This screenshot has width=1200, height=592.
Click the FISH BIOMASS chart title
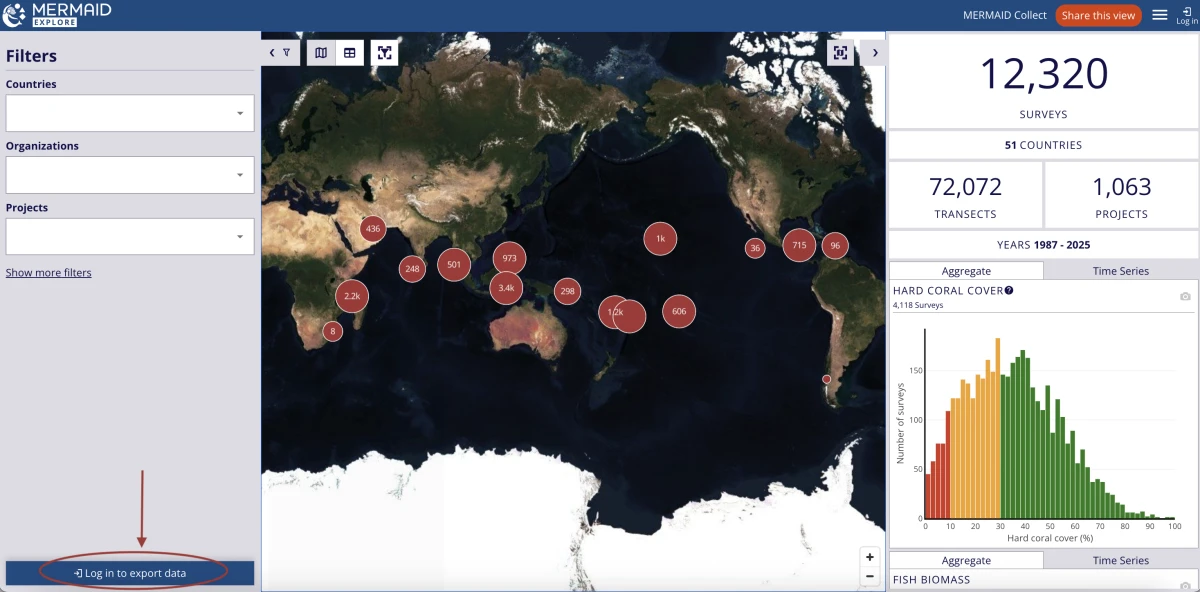[x=931, y=580]
